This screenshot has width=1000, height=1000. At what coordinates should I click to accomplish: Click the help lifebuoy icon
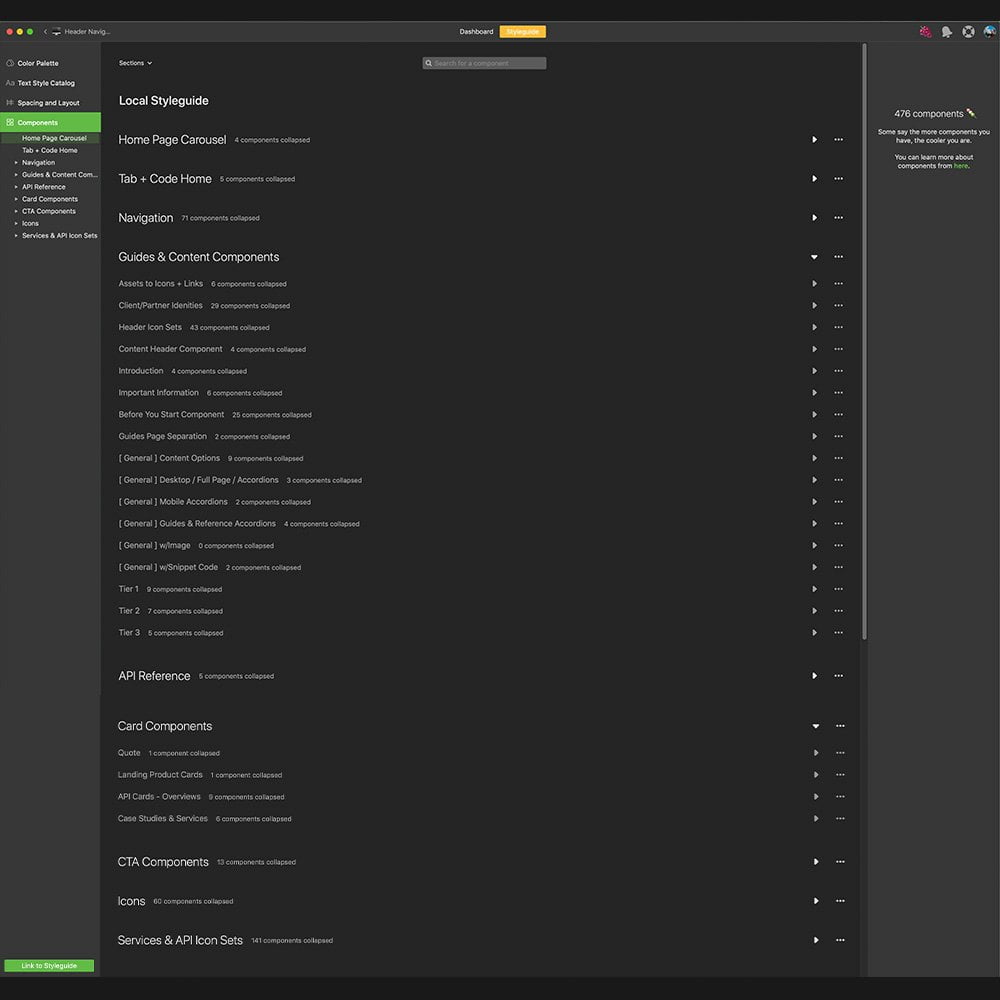tap(968, 32)
